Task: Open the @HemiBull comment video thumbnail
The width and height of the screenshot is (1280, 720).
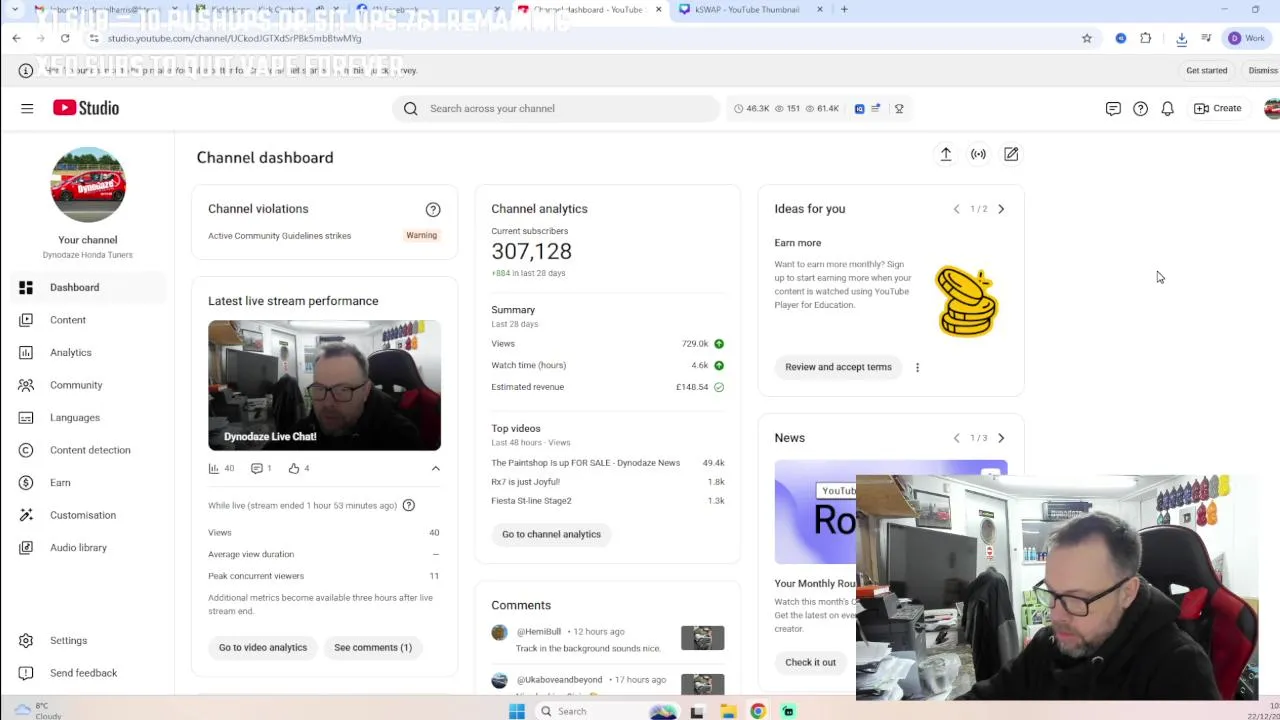Action: coord(702,638)
